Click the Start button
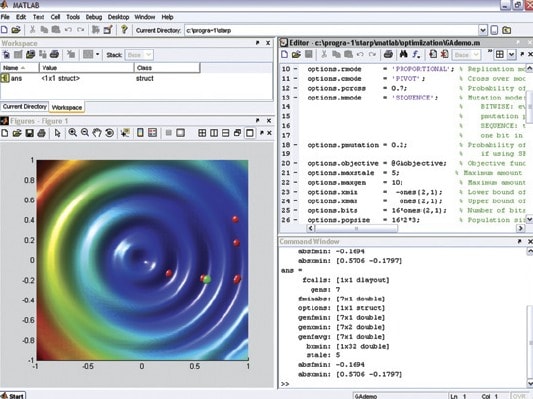The height and width of the screenshot is (399, 533). (13, 396)
